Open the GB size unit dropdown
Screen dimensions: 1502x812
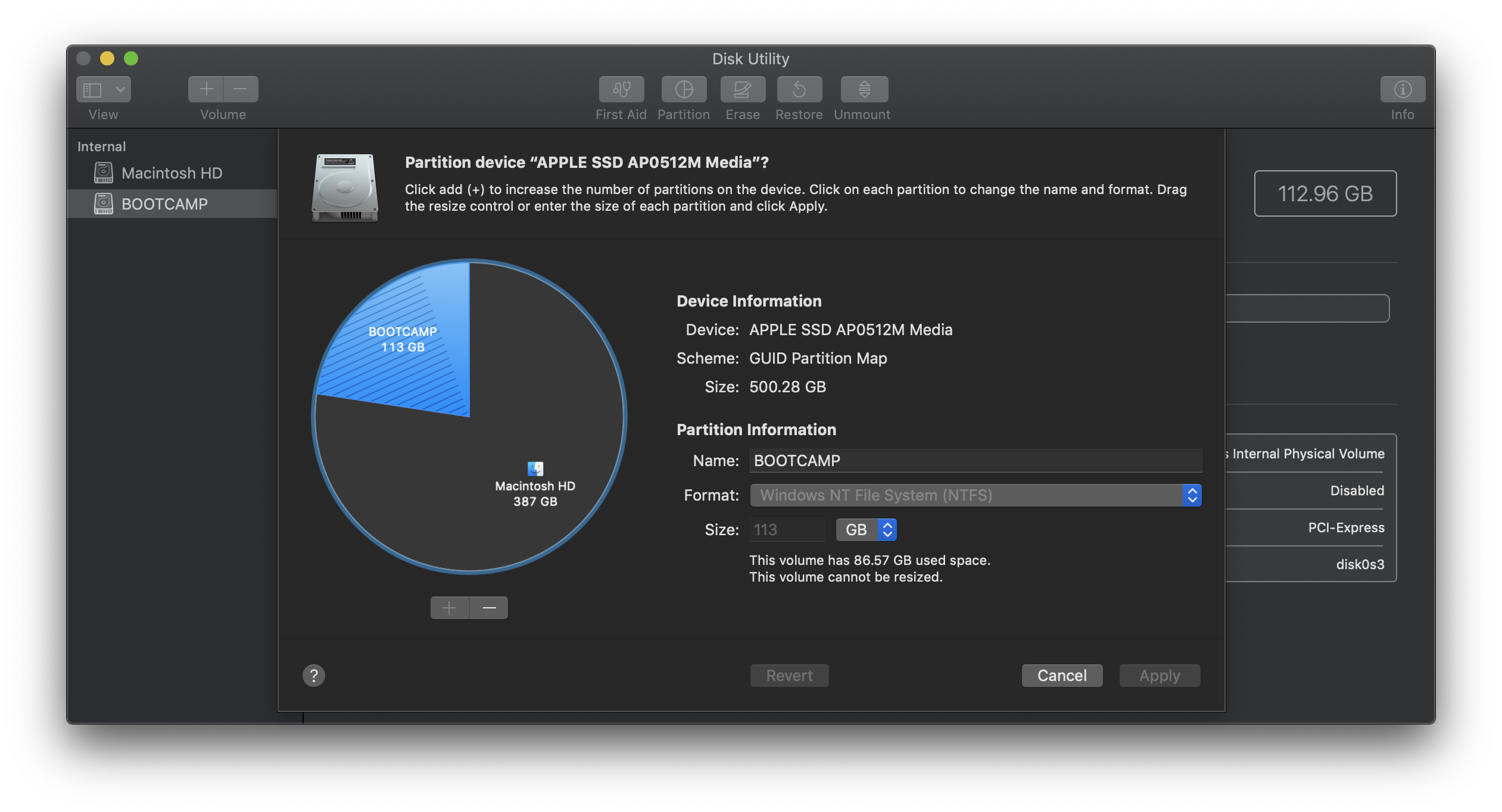click(866, 530)
